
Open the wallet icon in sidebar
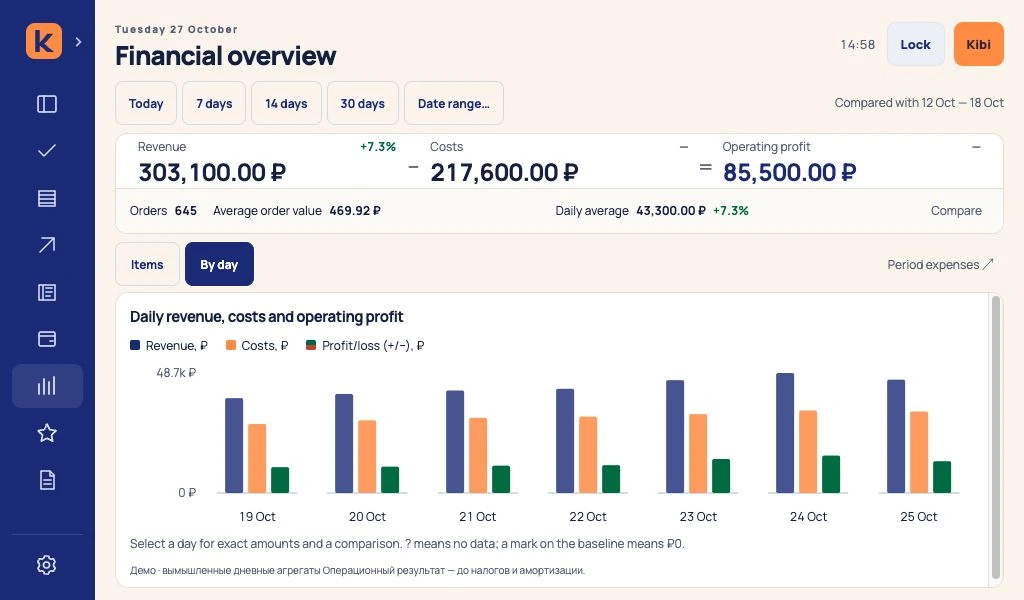tap(47, 339)
